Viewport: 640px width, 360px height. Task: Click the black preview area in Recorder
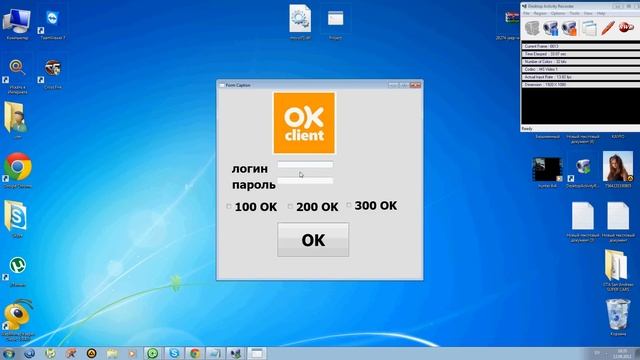(580, 107)
